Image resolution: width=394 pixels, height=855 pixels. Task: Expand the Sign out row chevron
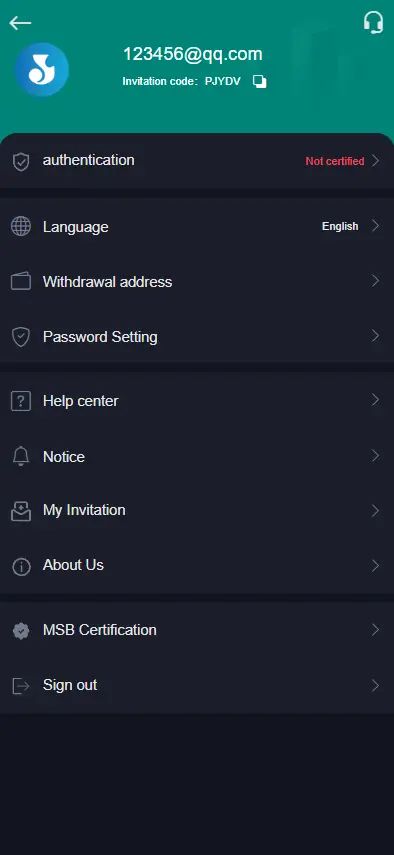click(375, 685)
